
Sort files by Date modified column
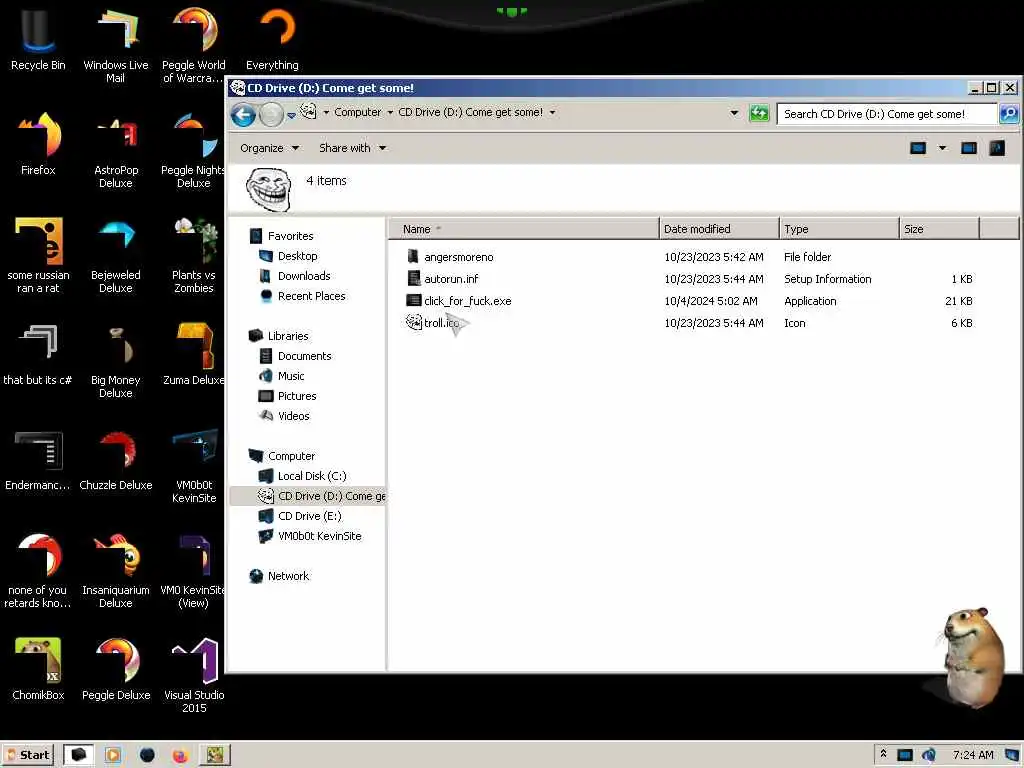coord(719,229)
